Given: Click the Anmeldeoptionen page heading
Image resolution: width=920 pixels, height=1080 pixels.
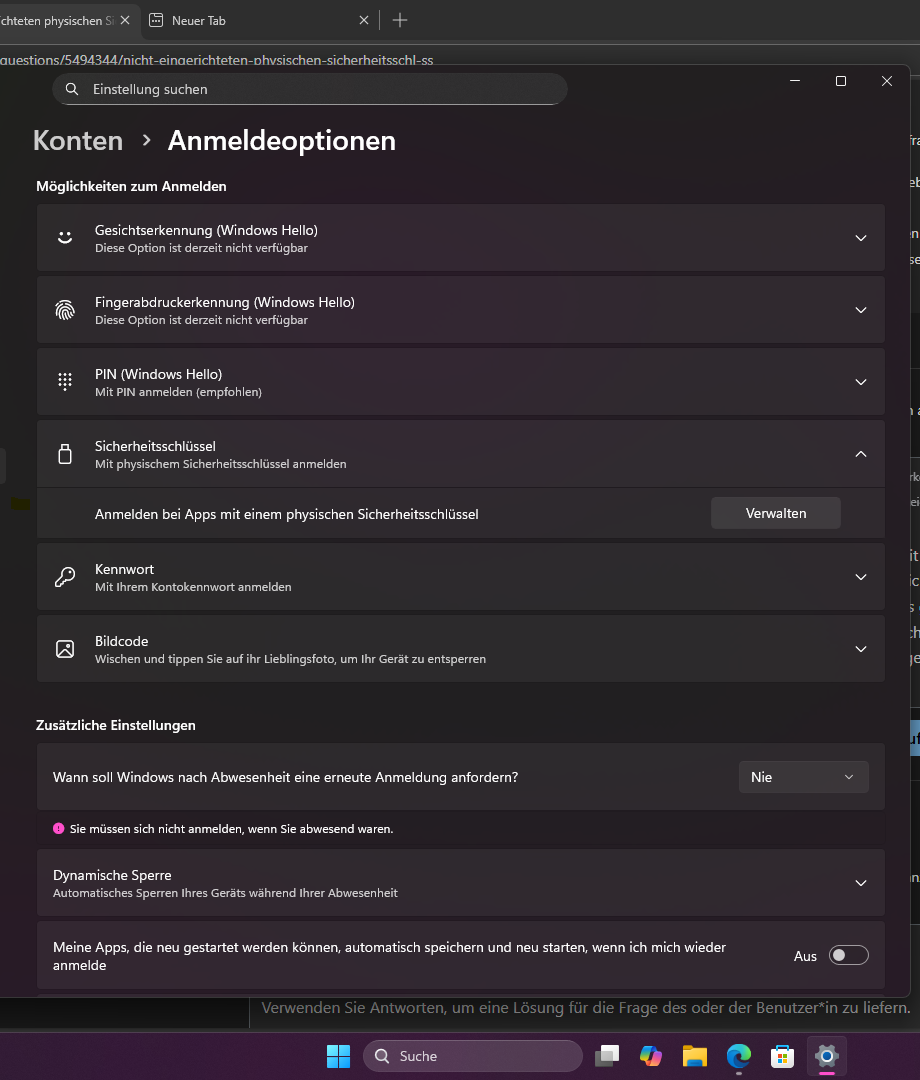Looking at the screenshot, I should tap(282, 141).
